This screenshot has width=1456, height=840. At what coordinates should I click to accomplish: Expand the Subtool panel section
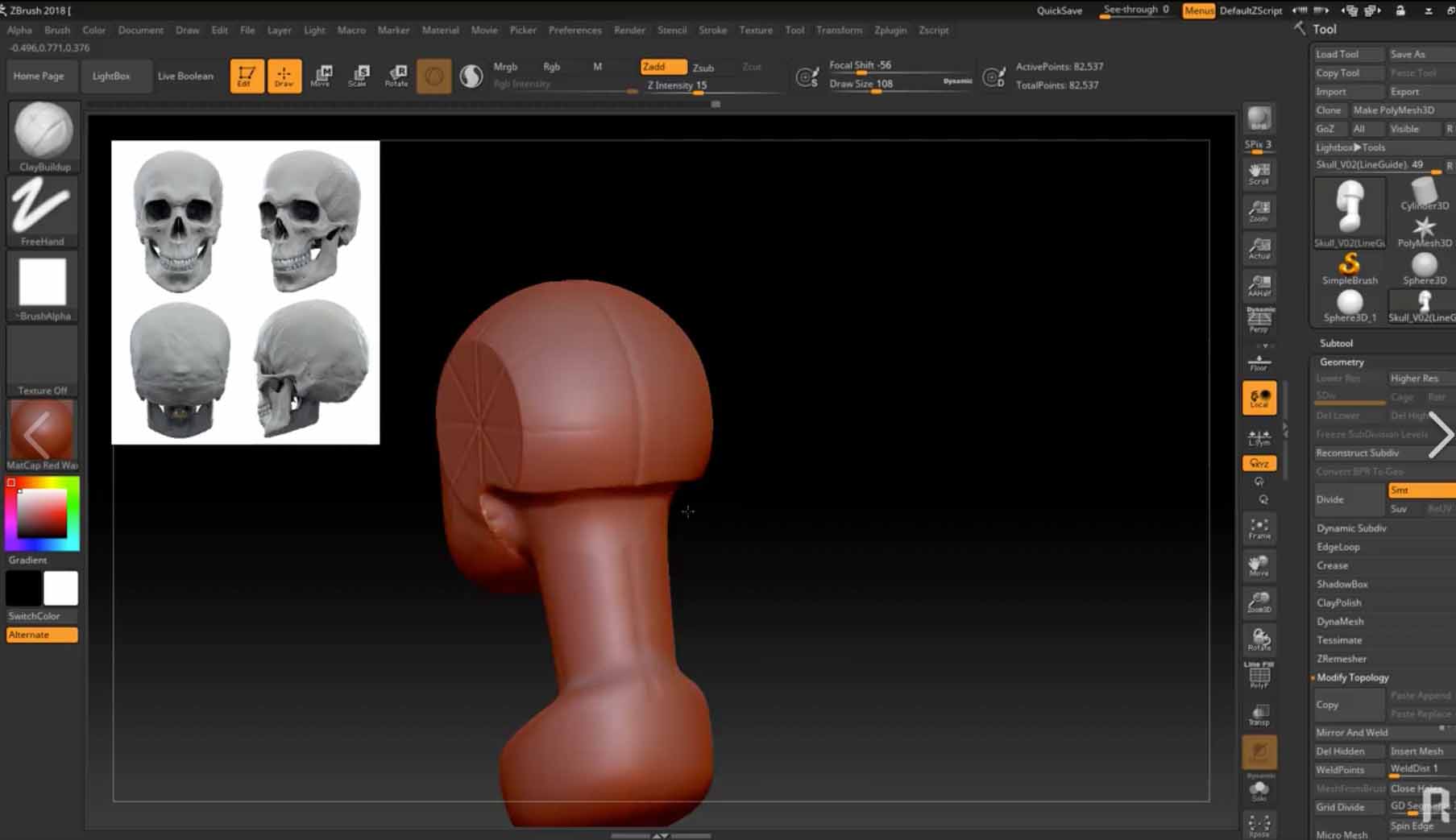(x=1336, y=343)
